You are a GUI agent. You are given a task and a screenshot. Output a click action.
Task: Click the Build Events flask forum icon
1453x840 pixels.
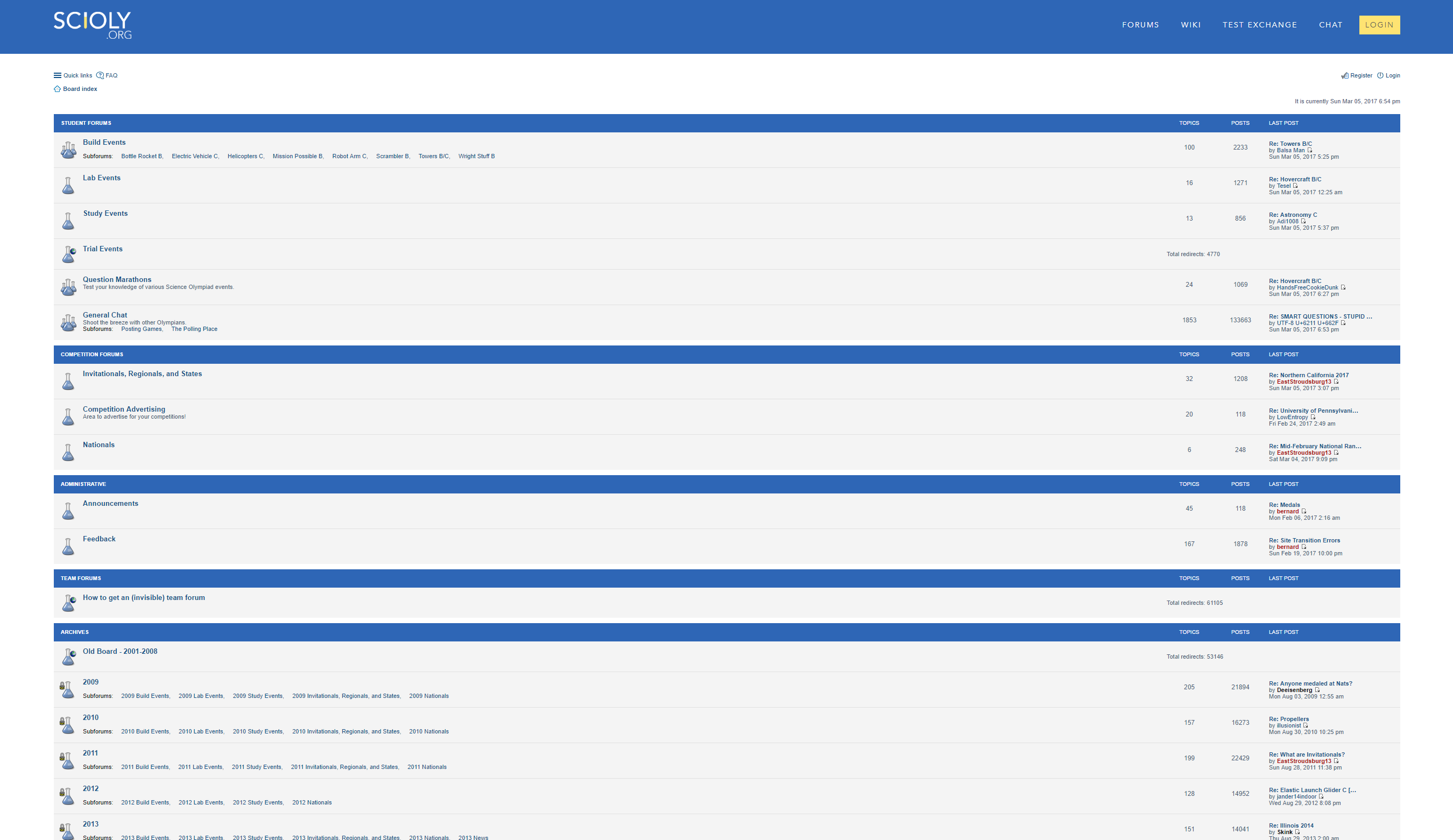coord(68,150)
